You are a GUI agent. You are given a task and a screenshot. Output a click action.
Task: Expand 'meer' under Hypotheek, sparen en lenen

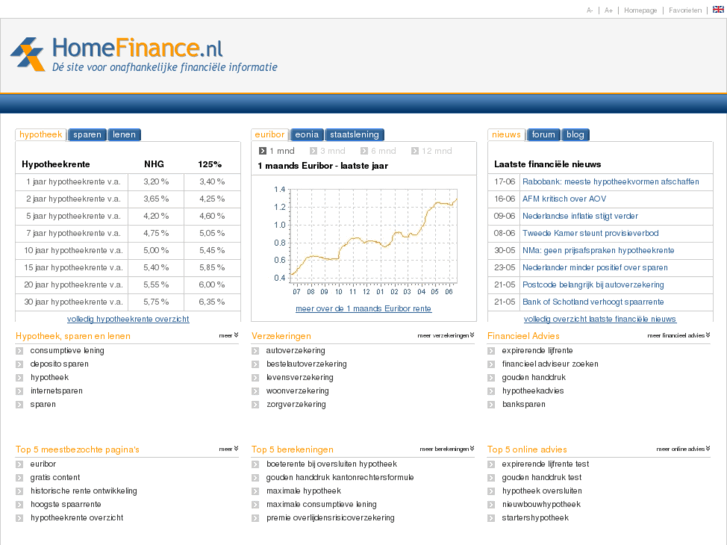click(x=229, y=335)
